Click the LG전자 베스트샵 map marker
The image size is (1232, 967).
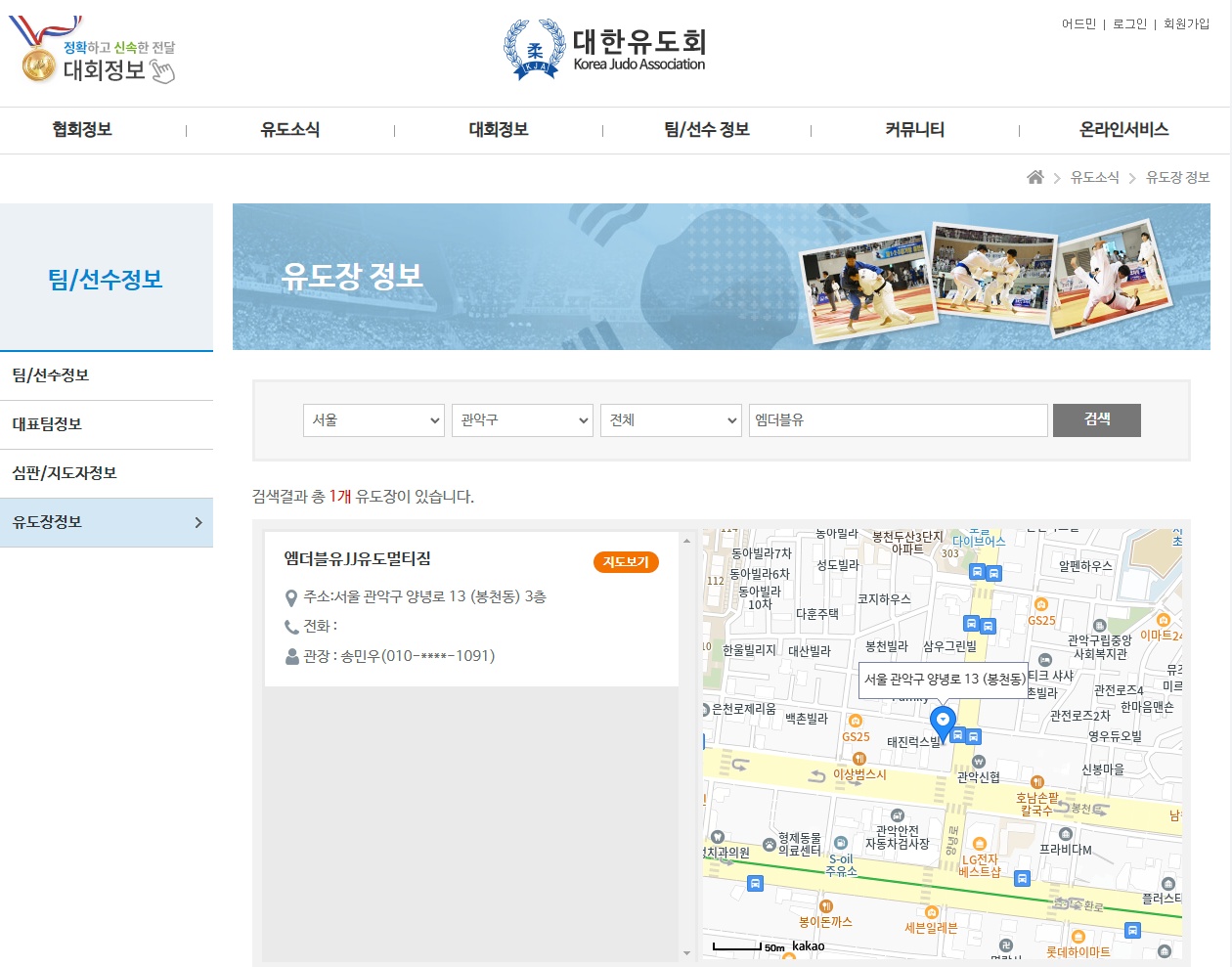pyautogui.click(x=980, y=844)
